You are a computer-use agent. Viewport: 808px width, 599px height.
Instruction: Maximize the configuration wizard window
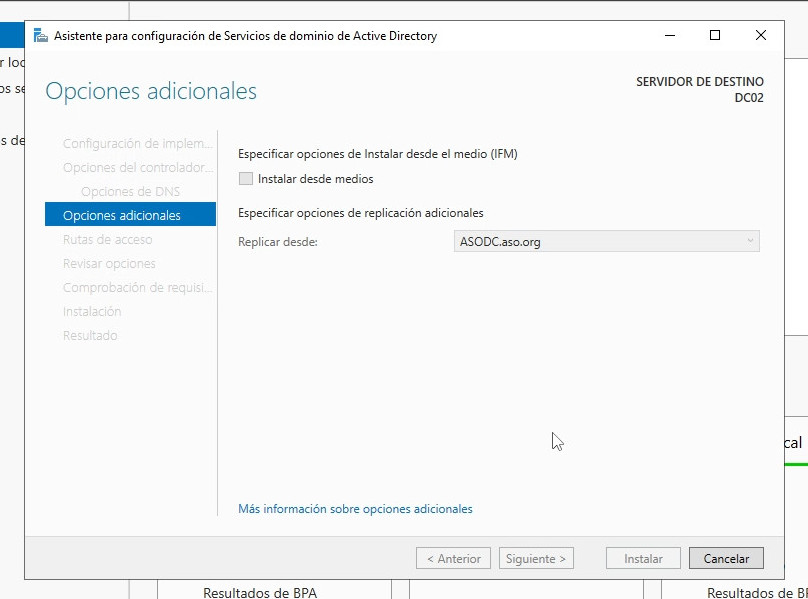point(714,36)
